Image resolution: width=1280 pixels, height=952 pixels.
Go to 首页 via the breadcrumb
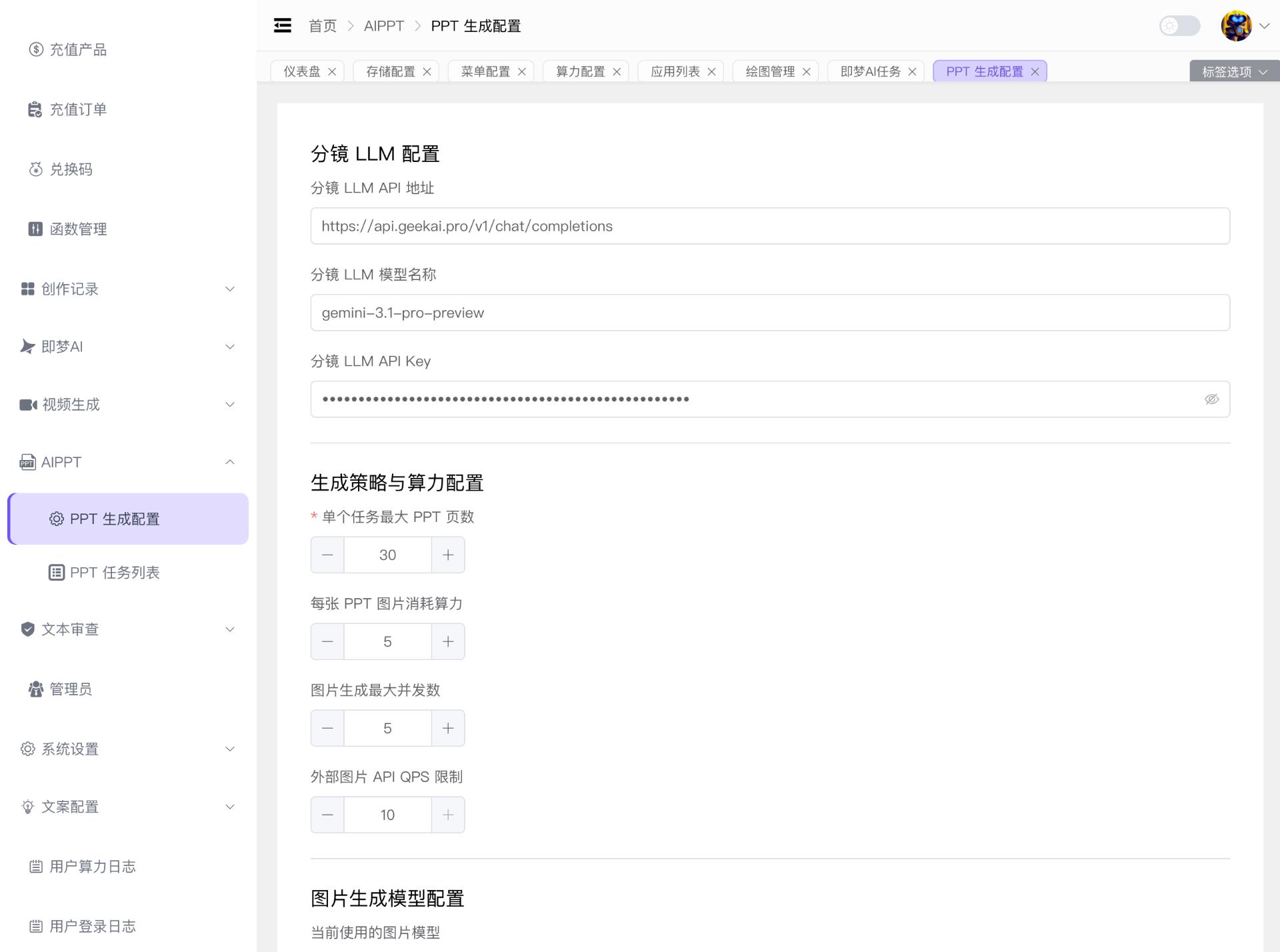click(323, 26)
